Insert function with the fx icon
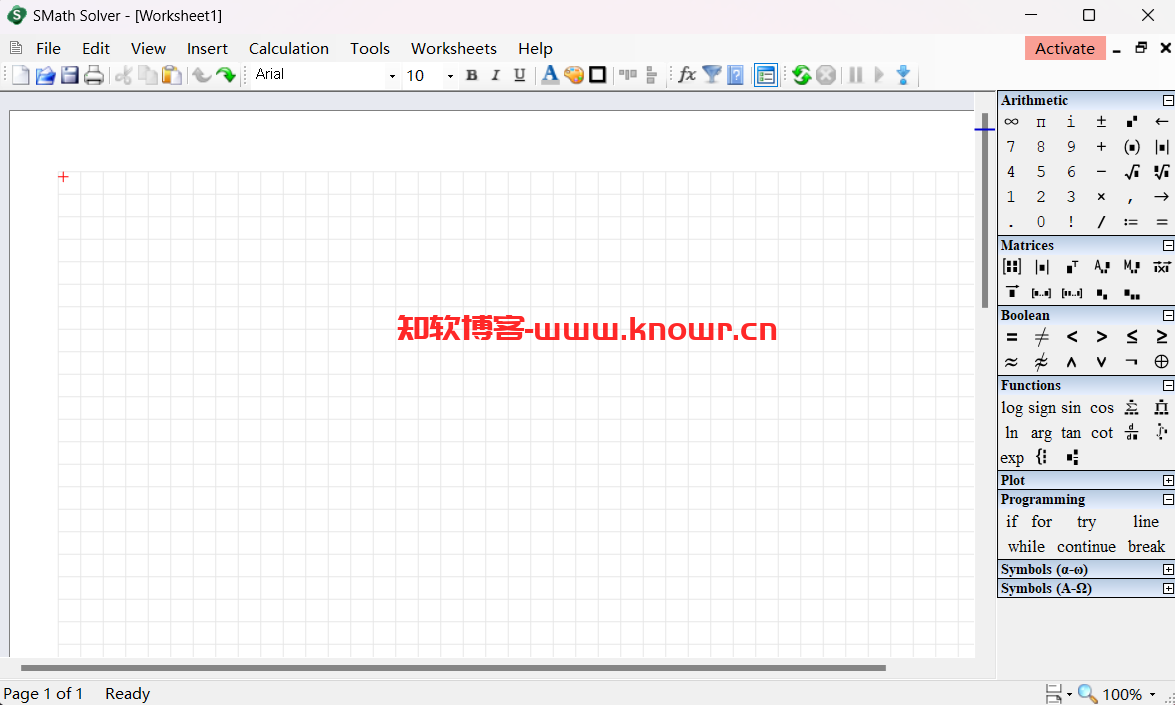The image size is (1175, 705). (686, 75)
